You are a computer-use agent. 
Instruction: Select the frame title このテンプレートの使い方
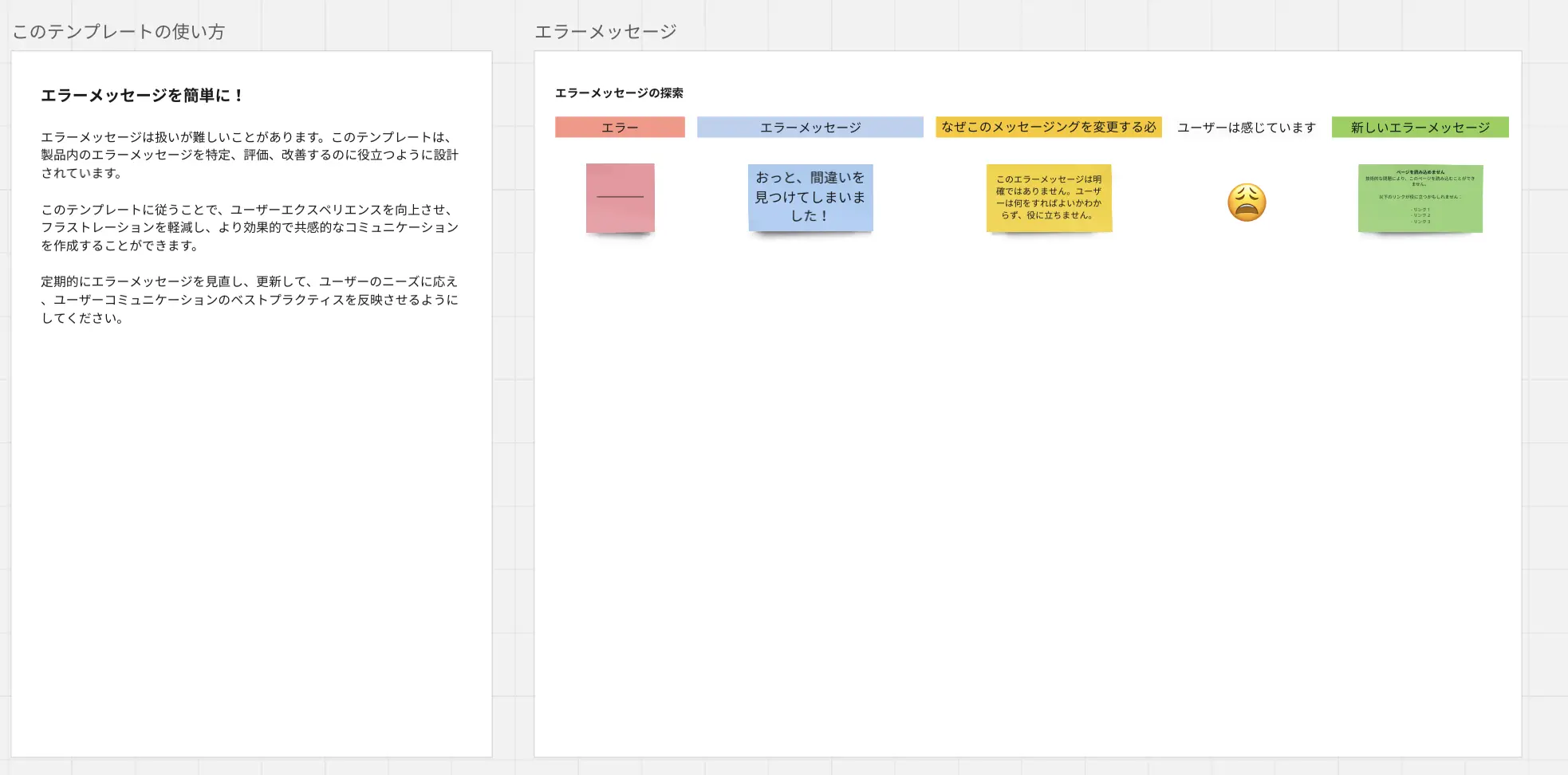point(119,32)
